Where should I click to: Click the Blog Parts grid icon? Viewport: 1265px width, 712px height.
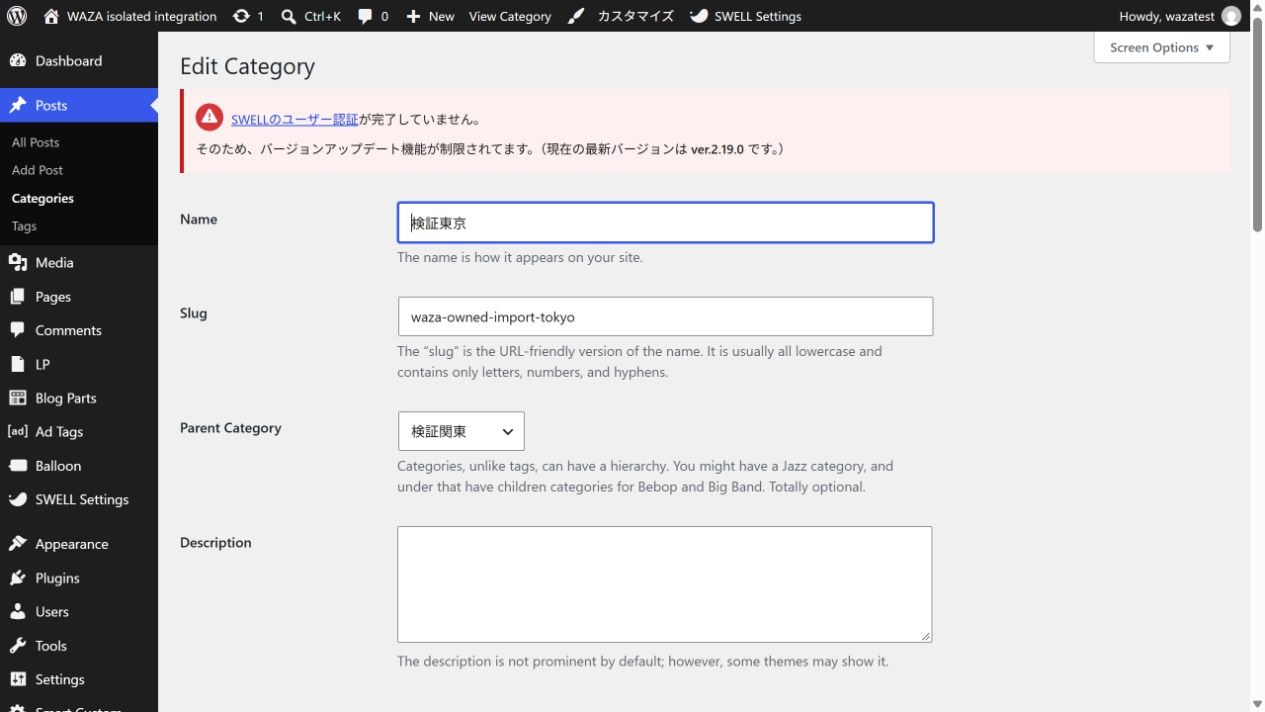[17, 398]
